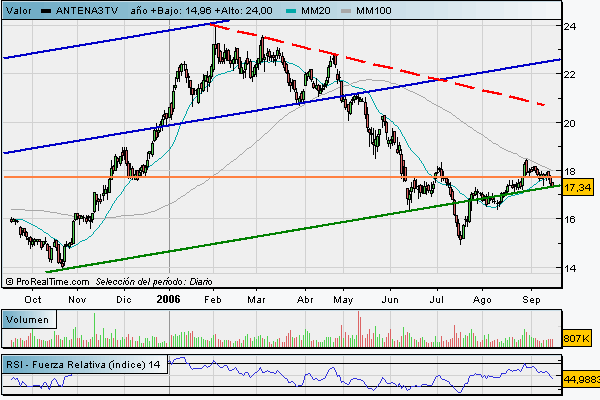The width and height of the screenshot is (600, 400).
Task: Click the price axis label 22
Action: pos(569,74)
